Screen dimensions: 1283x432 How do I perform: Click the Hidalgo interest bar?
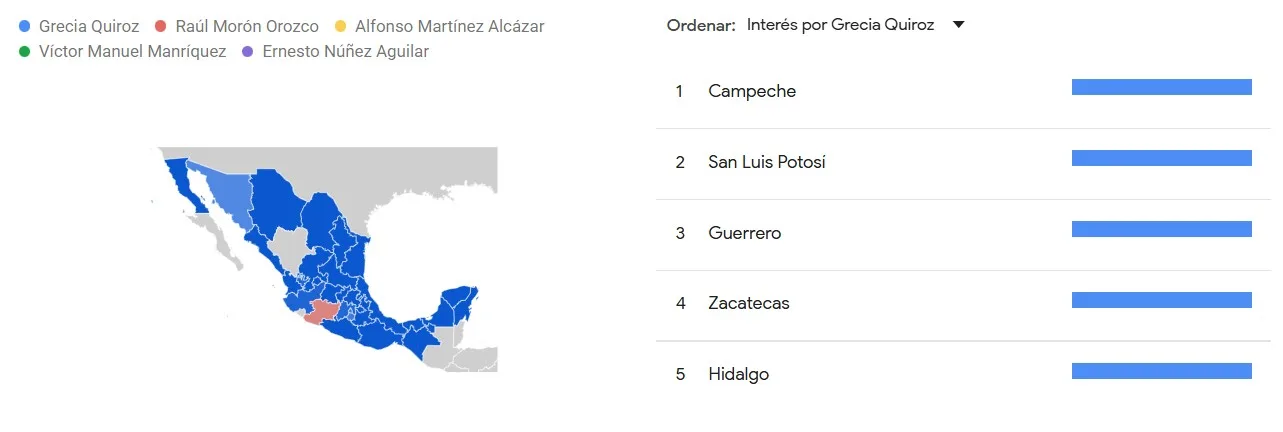(x=1161, y=371)
